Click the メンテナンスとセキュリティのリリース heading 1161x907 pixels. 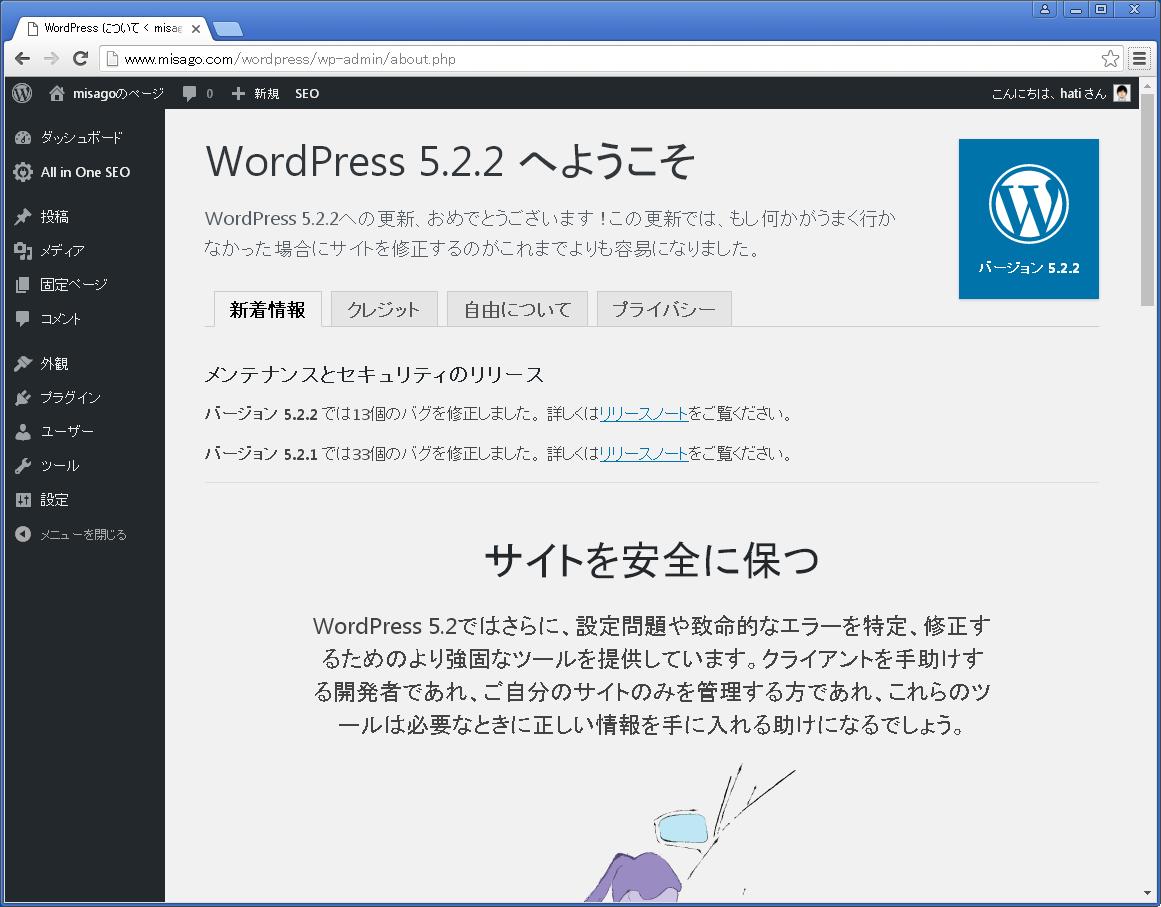(374, 375)
